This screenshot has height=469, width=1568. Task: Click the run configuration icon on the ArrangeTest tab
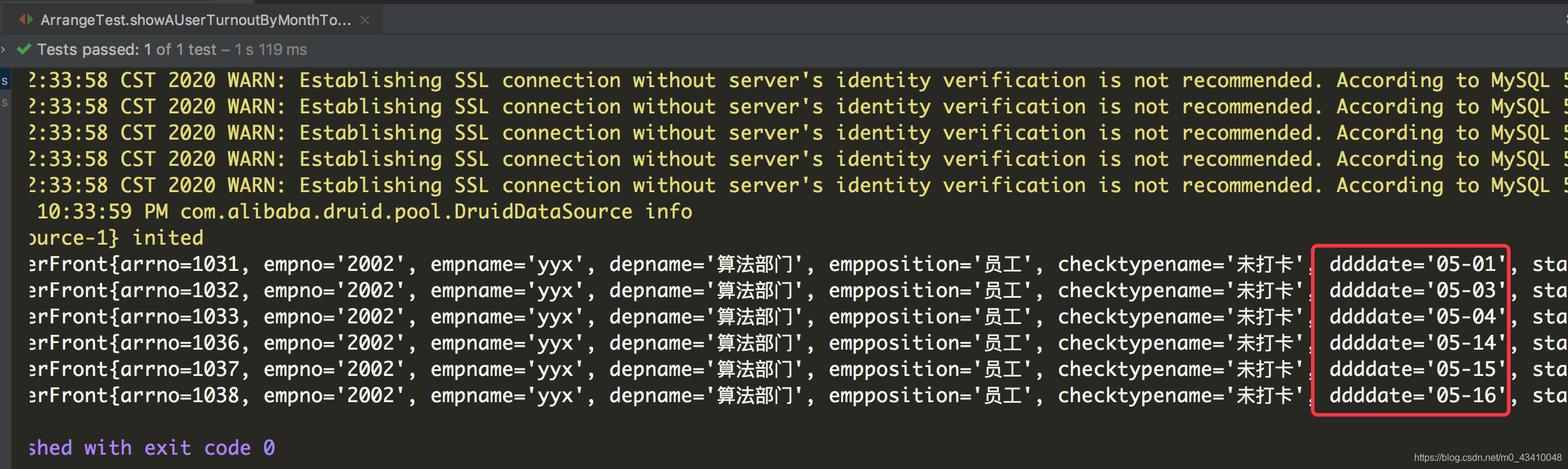tap(26, 20)
